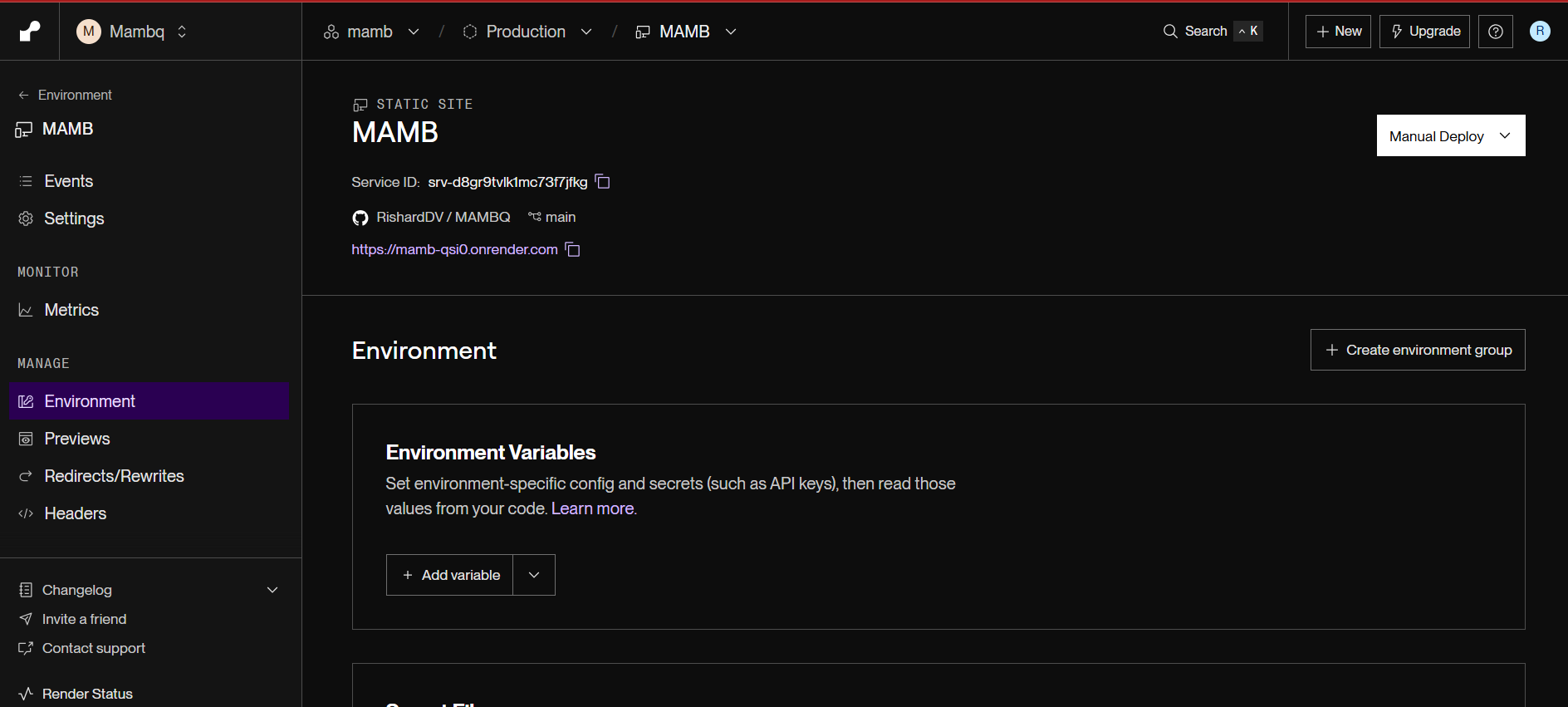Click Invite a friend

point(84,619)
